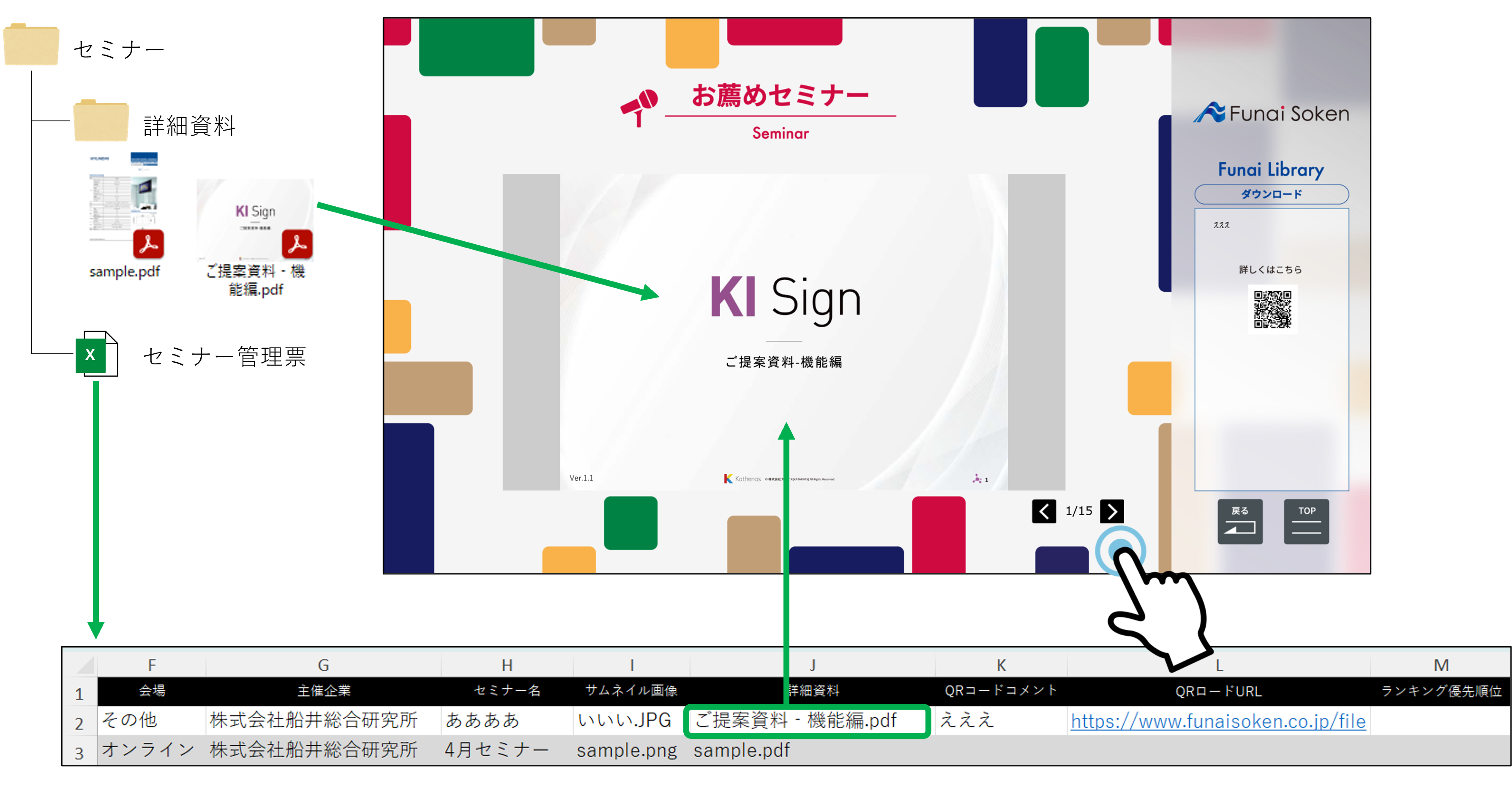The height and width of the screenshot is (790, 1512).
Task: Click the 主催企業 header cell
Action: click(323, 691)
